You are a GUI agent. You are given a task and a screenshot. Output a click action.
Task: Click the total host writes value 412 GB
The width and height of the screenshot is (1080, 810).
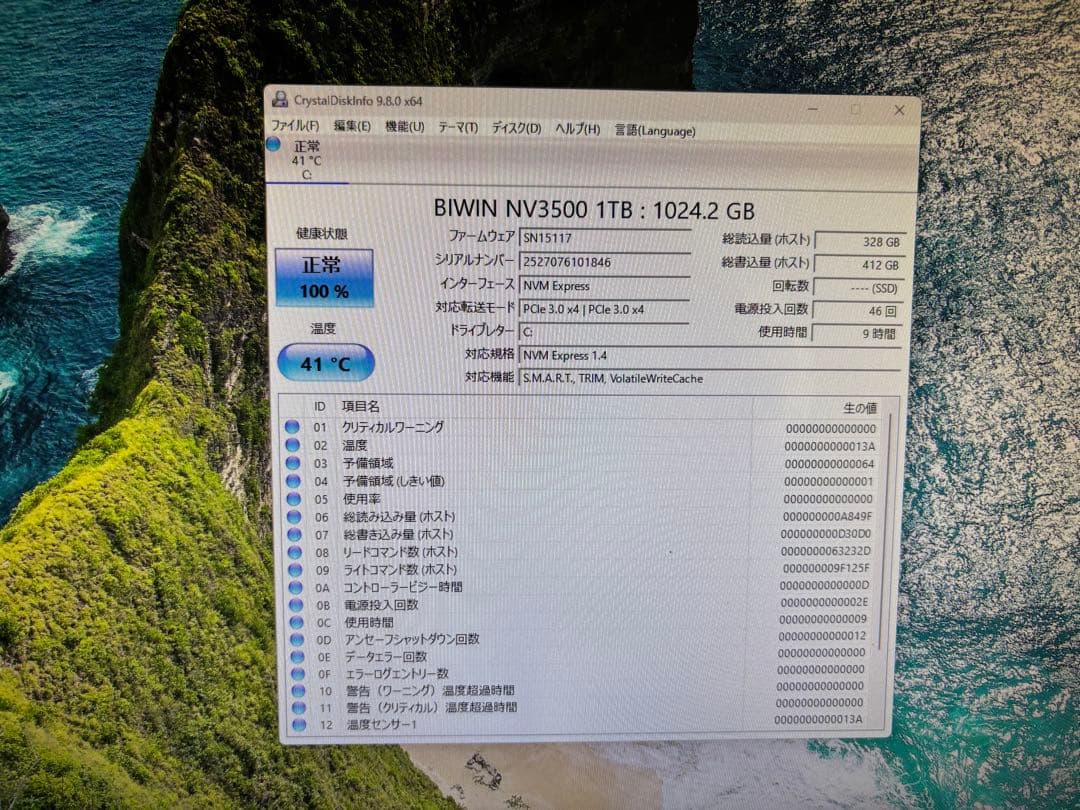858,264
